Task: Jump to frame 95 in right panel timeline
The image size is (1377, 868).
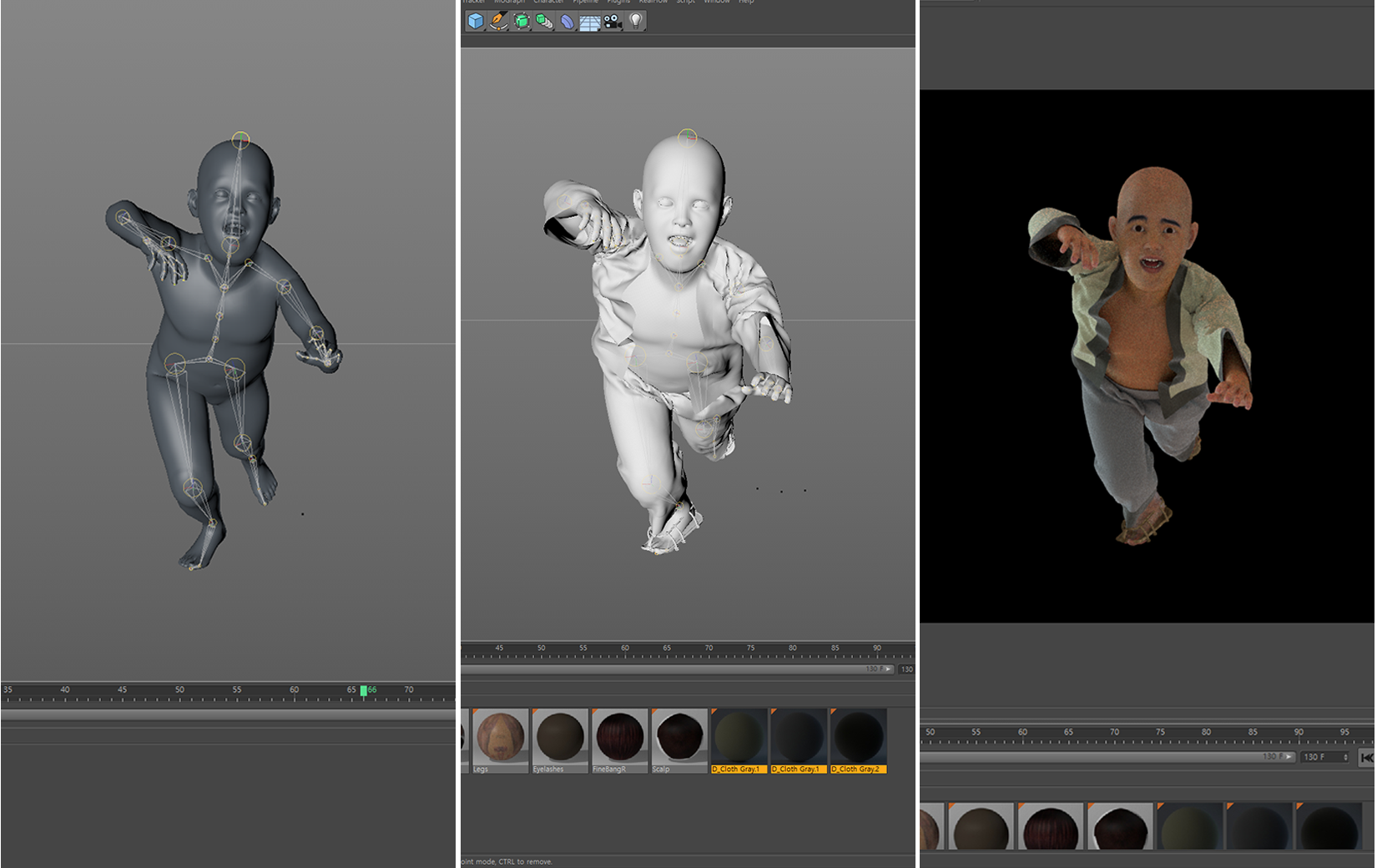Action: pos(1344,732)
